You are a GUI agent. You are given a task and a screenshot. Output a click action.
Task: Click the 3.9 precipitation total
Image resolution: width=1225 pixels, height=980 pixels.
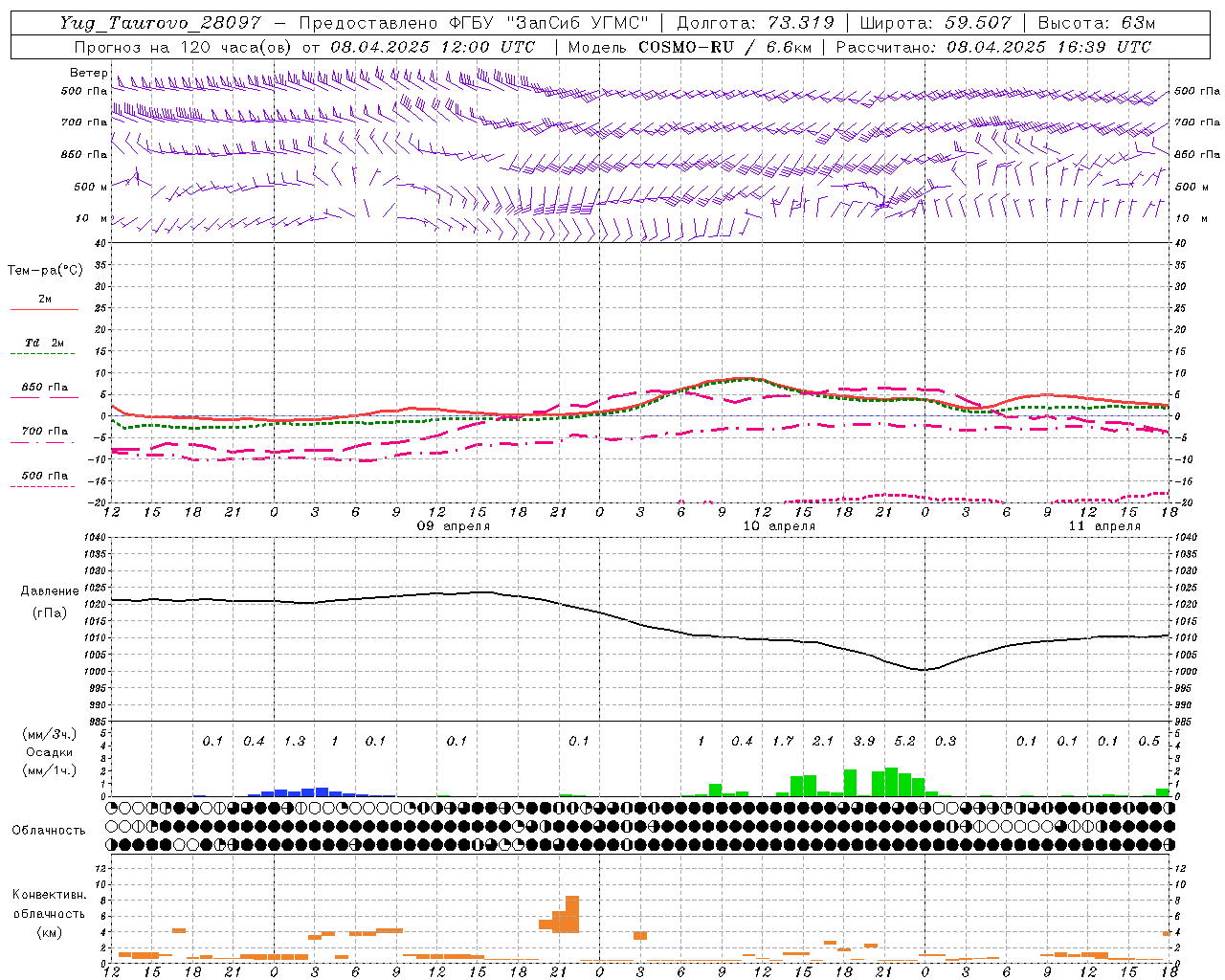[x=864, y=741]
